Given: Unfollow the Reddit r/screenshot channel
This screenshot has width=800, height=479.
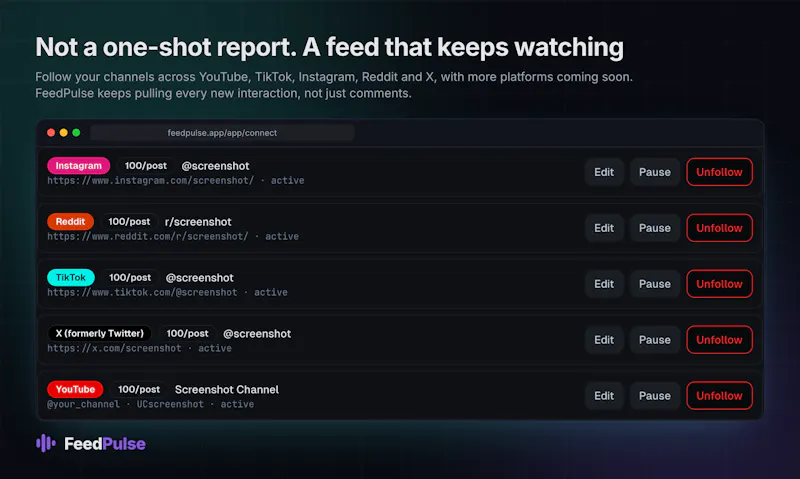Looking at the screenshot, I should click(719, 228).
